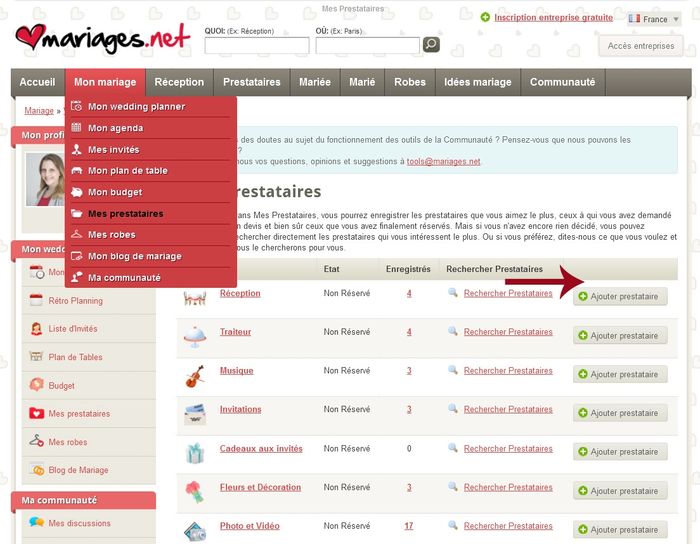Viewport: 700px width, 544px height.
Task: Click the Invitations envelope icon
Action: pyautogui.click(x=195, y=414)
